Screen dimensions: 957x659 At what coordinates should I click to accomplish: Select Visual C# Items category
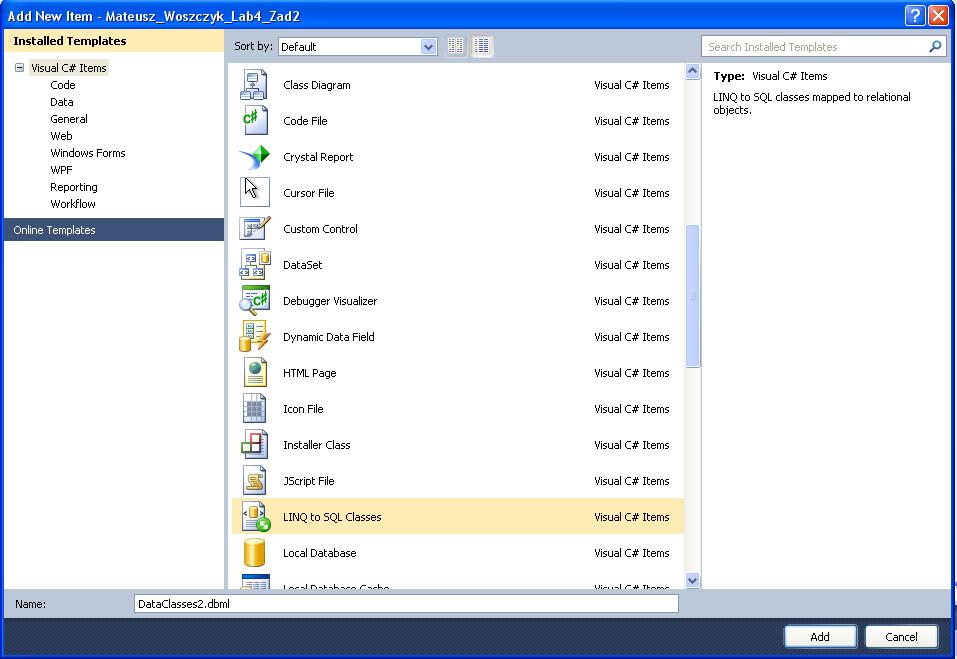click(69, 68)
